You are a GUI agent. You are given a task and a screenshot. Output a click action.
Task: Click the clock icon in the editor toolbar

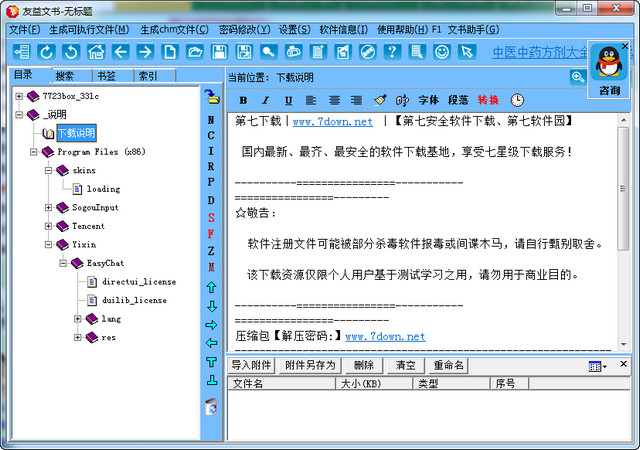coord(517,100)
